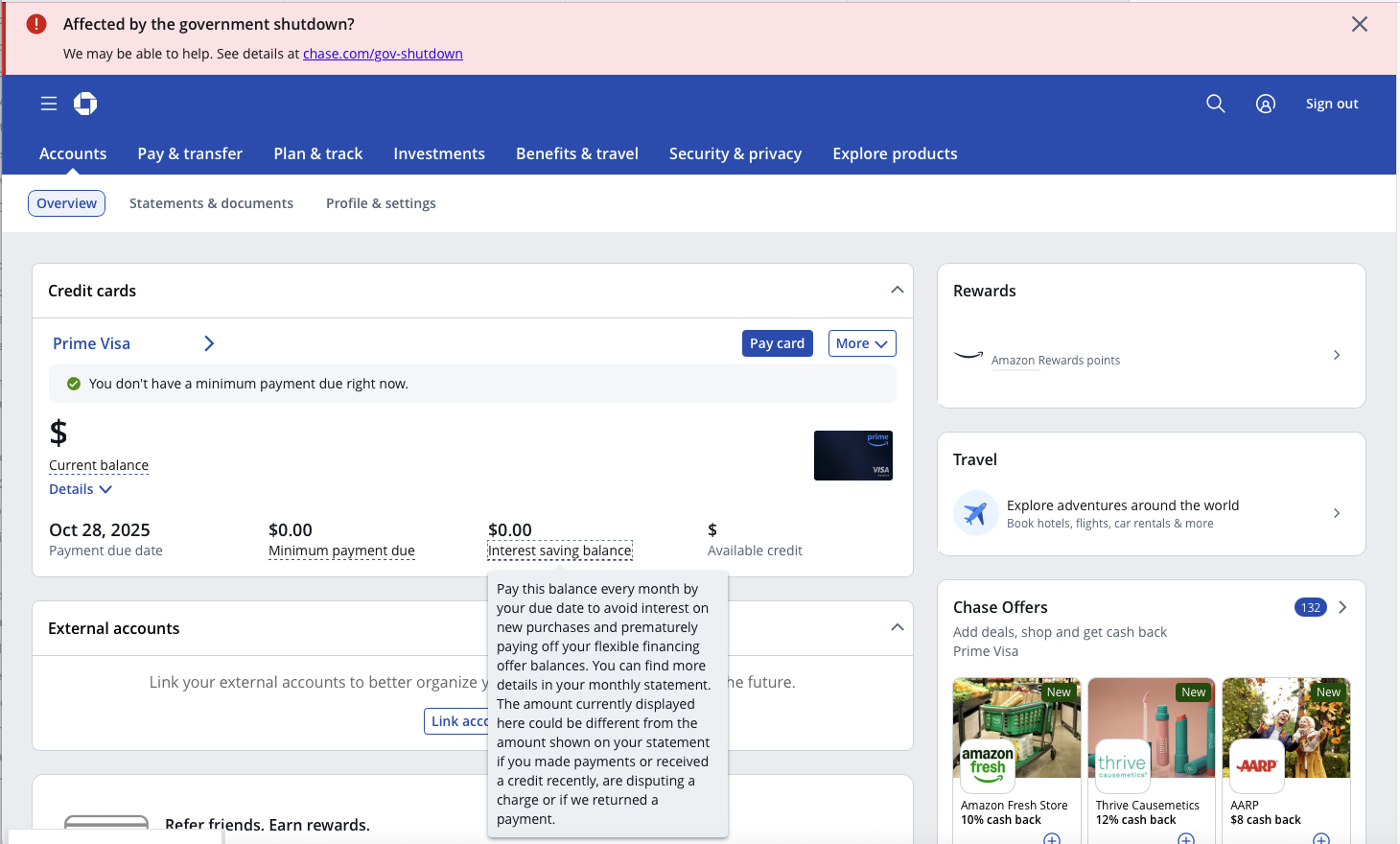Collapse the Credit cards panel

(x=897, y=289)
